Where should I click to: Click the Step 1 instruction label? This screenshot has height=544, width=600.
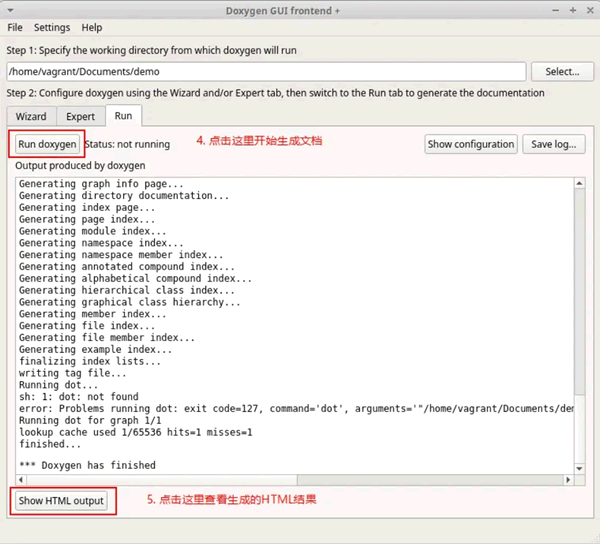click(152, 50)
